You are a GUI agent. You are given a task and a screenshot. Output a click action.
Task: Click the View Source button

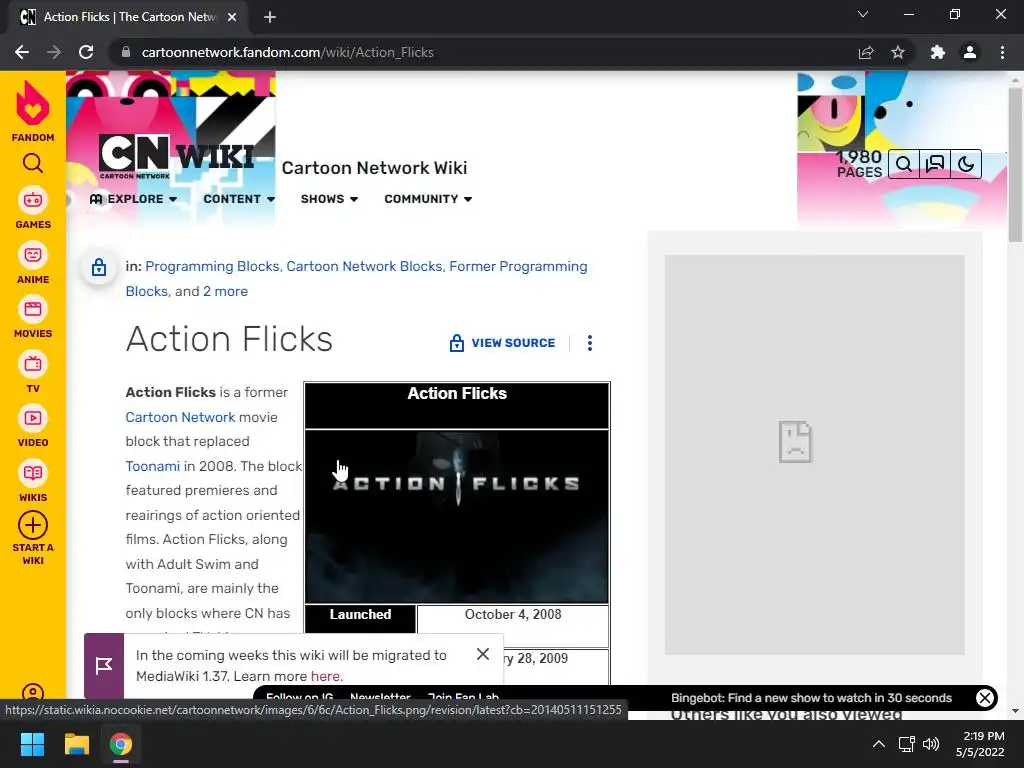pos(502,343)
